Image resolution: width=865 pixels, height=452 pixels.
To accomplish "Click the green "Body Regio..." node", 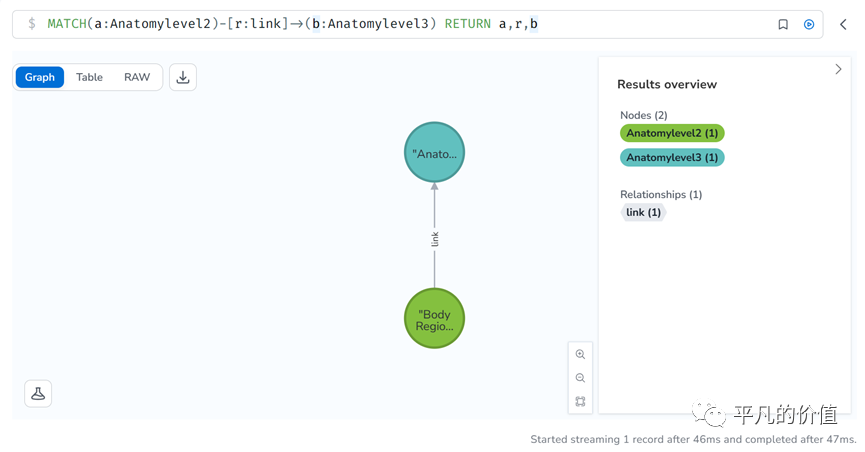I will click(434, 319).
